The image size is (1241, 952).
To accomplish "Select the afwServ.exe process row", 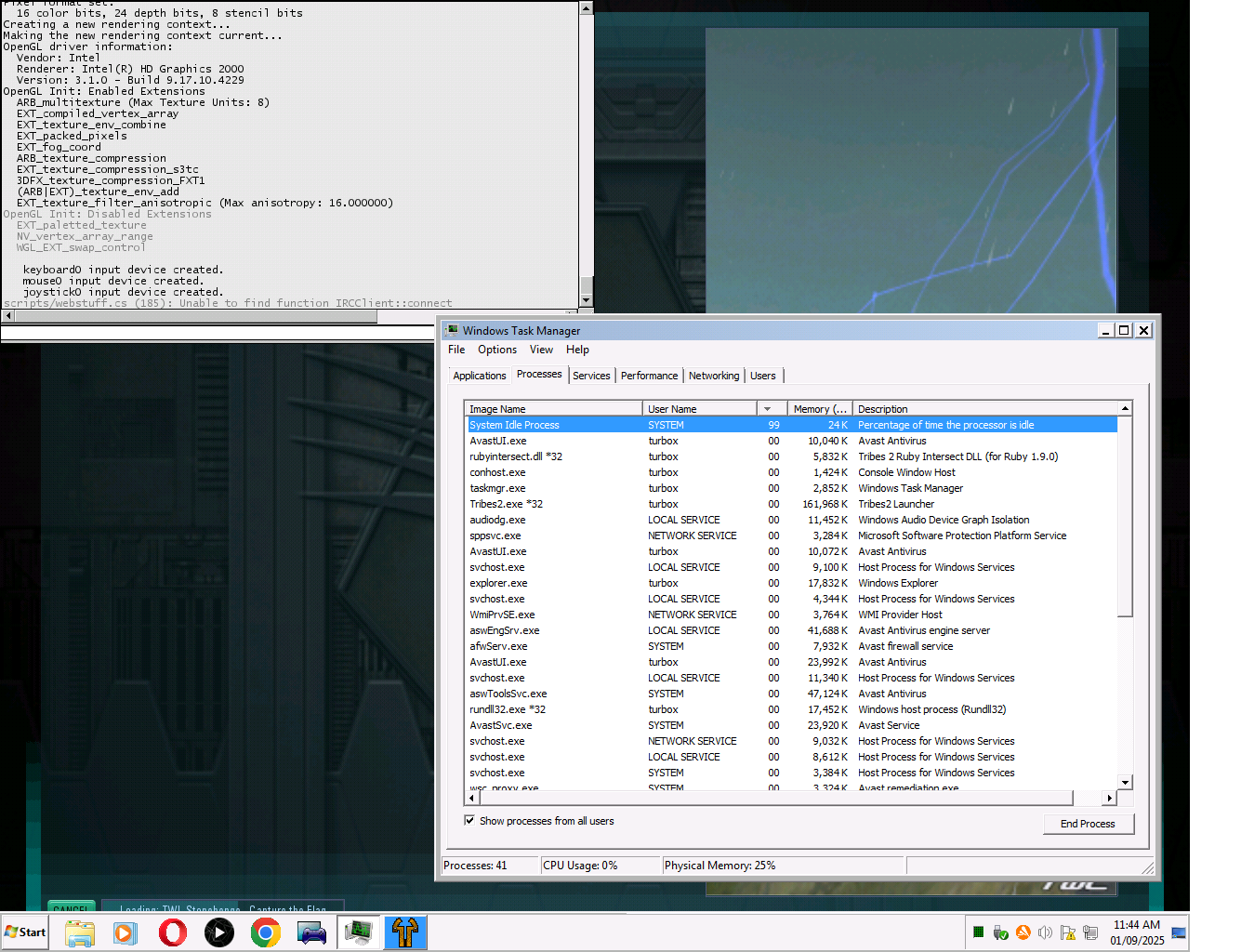I will click(x=791, y=646).
